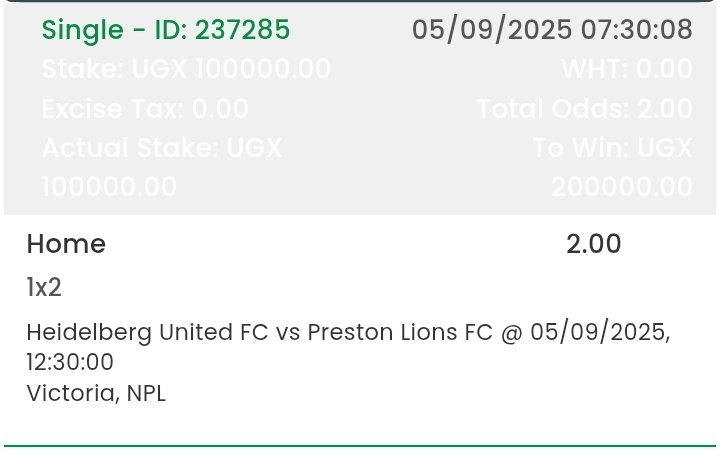Click the To Win UGX label
The image size is (720, 455).
(612, 148)
